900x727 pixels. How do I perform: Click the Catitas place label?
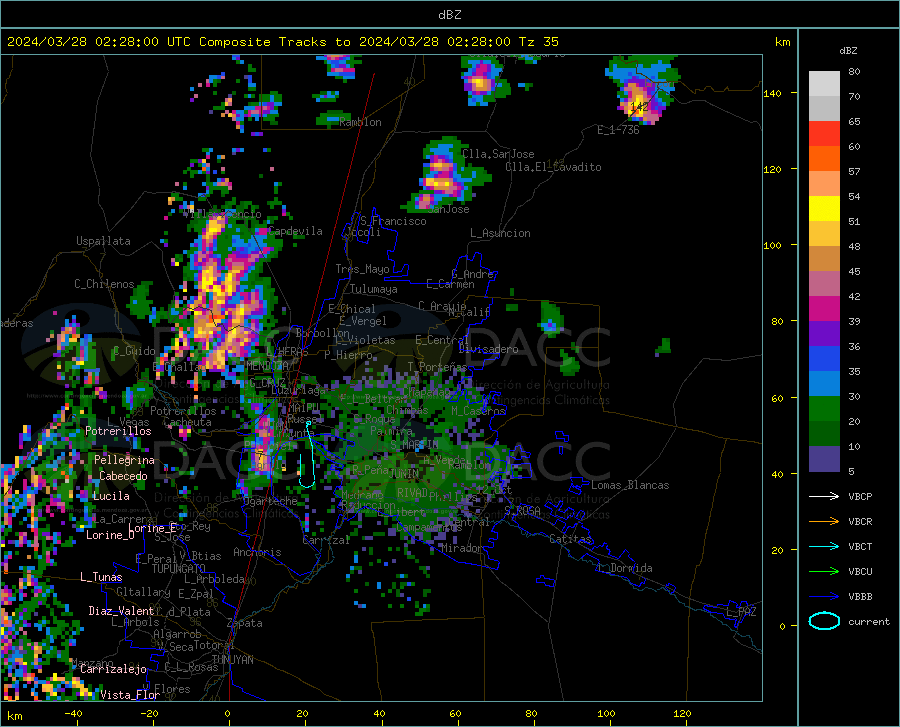pyautogui.click(x=570, y=539)
